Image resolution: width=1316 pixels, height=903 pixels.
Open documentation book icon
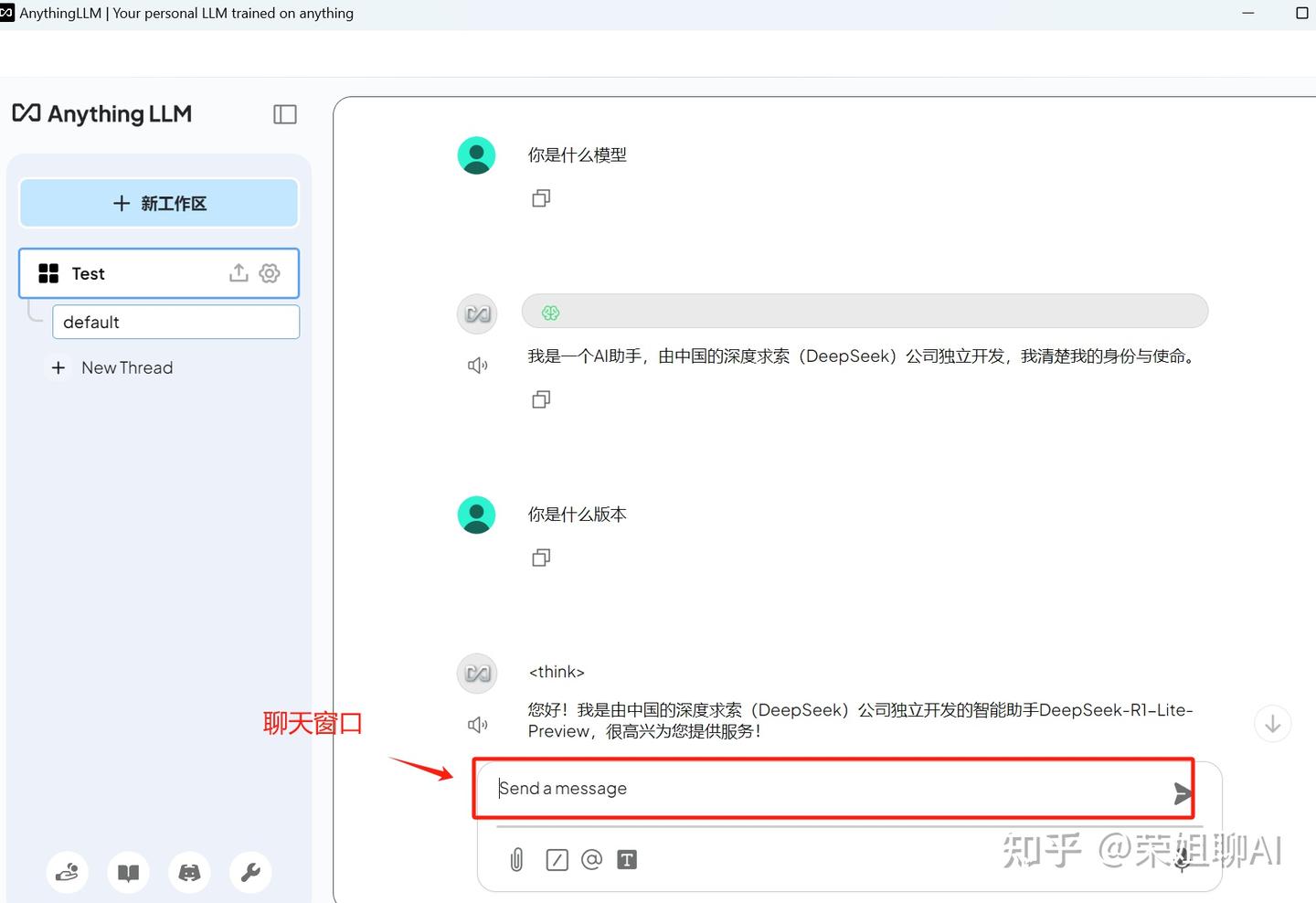point(128,873)
